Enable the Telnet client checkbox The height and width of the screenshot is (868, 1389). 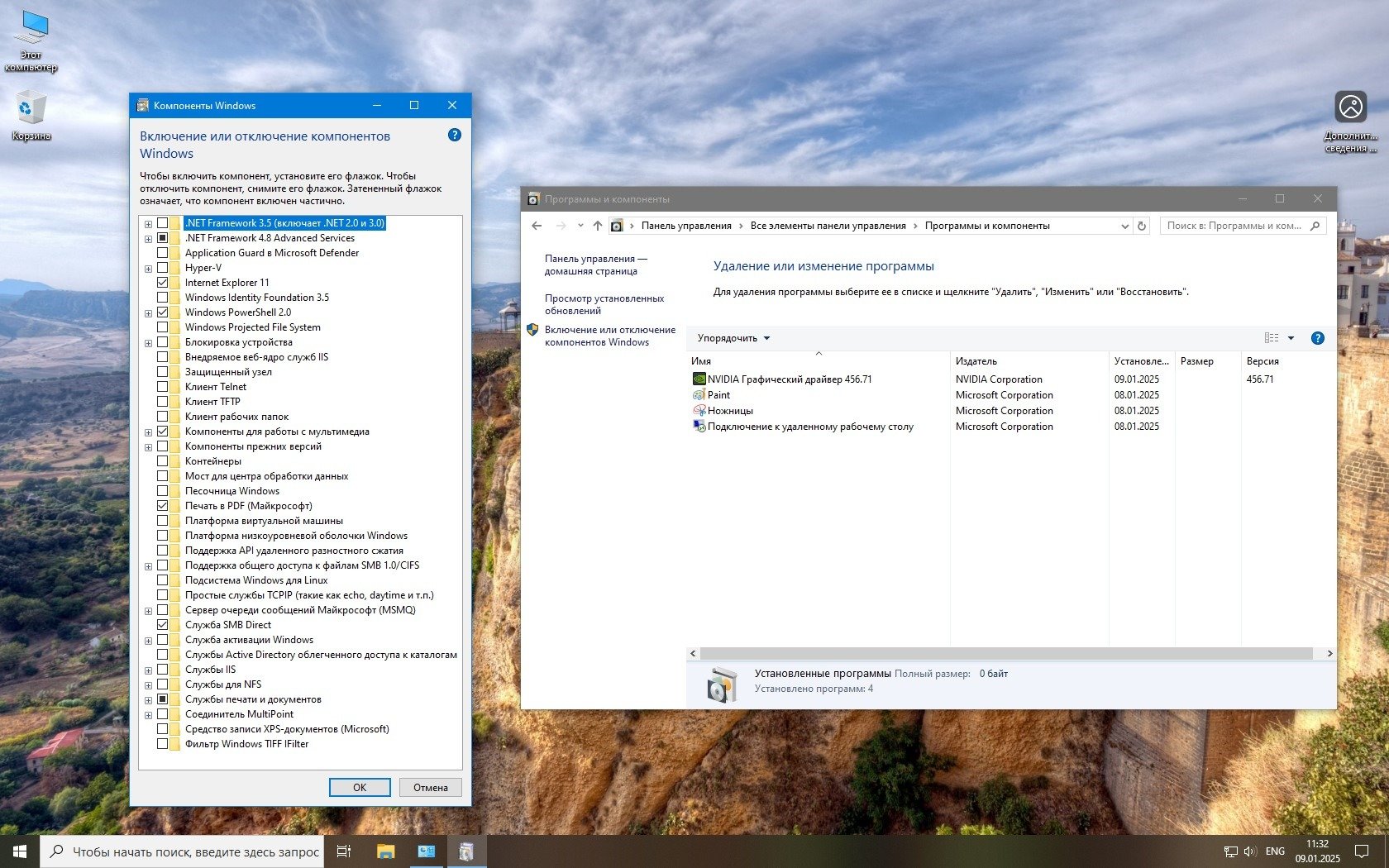[x=163, y=387]
